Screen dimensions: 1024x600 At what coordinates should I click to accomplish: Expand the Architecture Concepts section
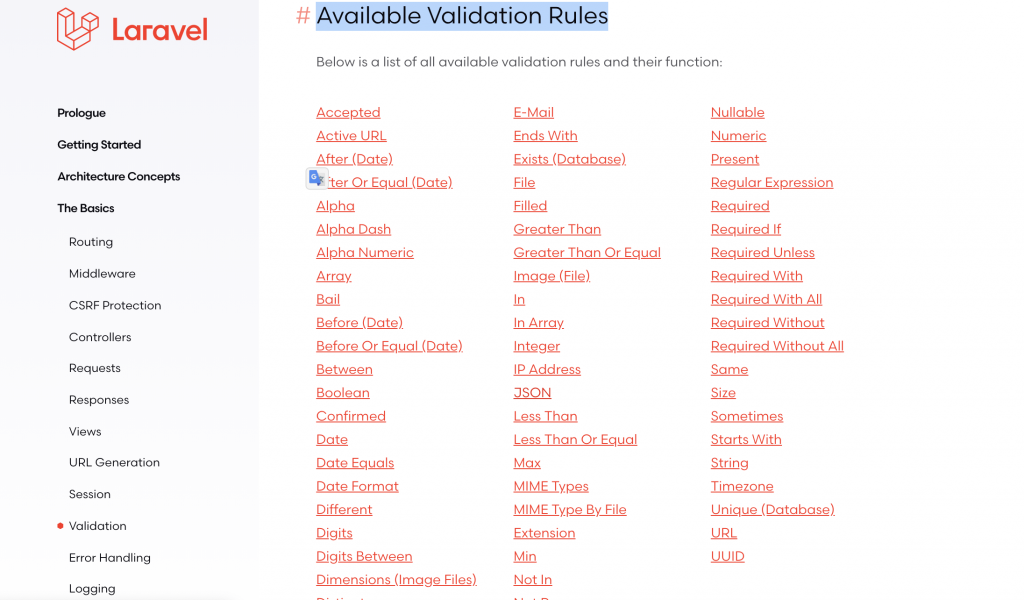118,176
